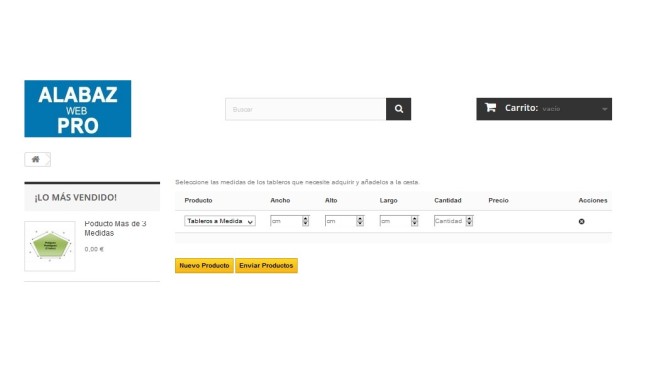Click the Alabaz Web Pro logo
646x366 pixels.
click(x=77, y=108)
